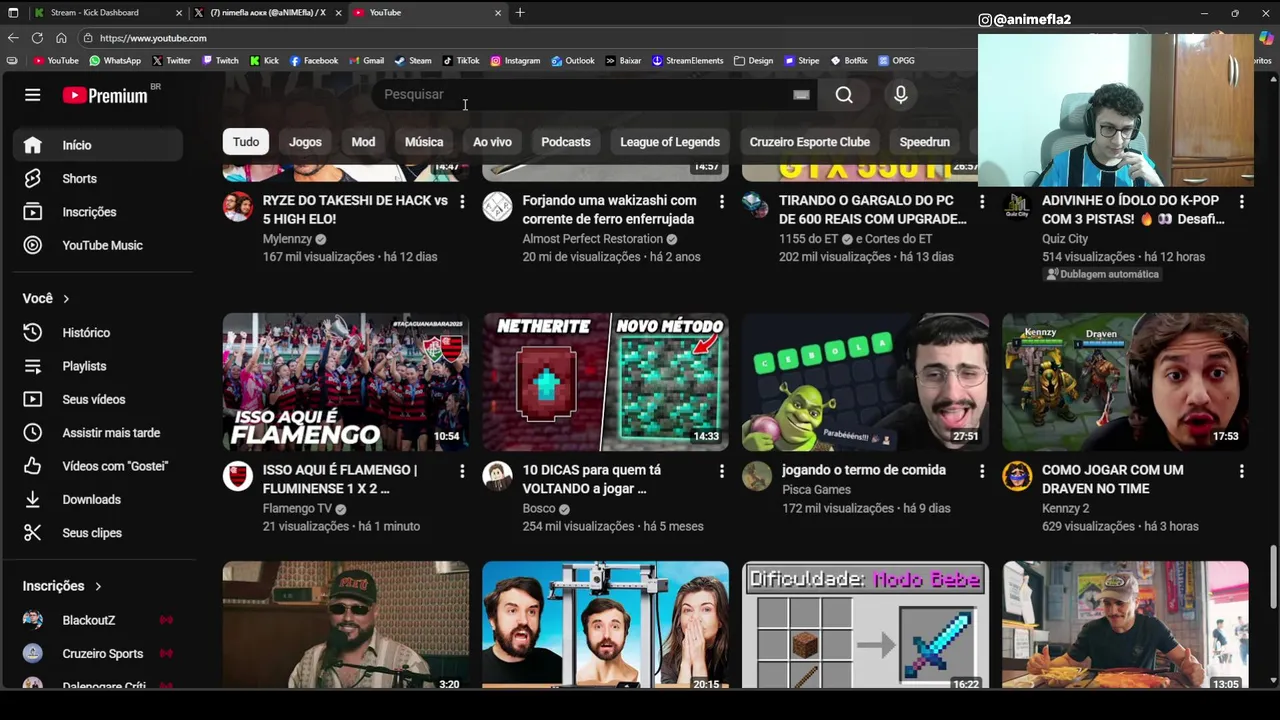This screenshot has height=720, width=1280.
Task: Select the Cruzeiro Esporte Clube chip
Action: point(810,142)
